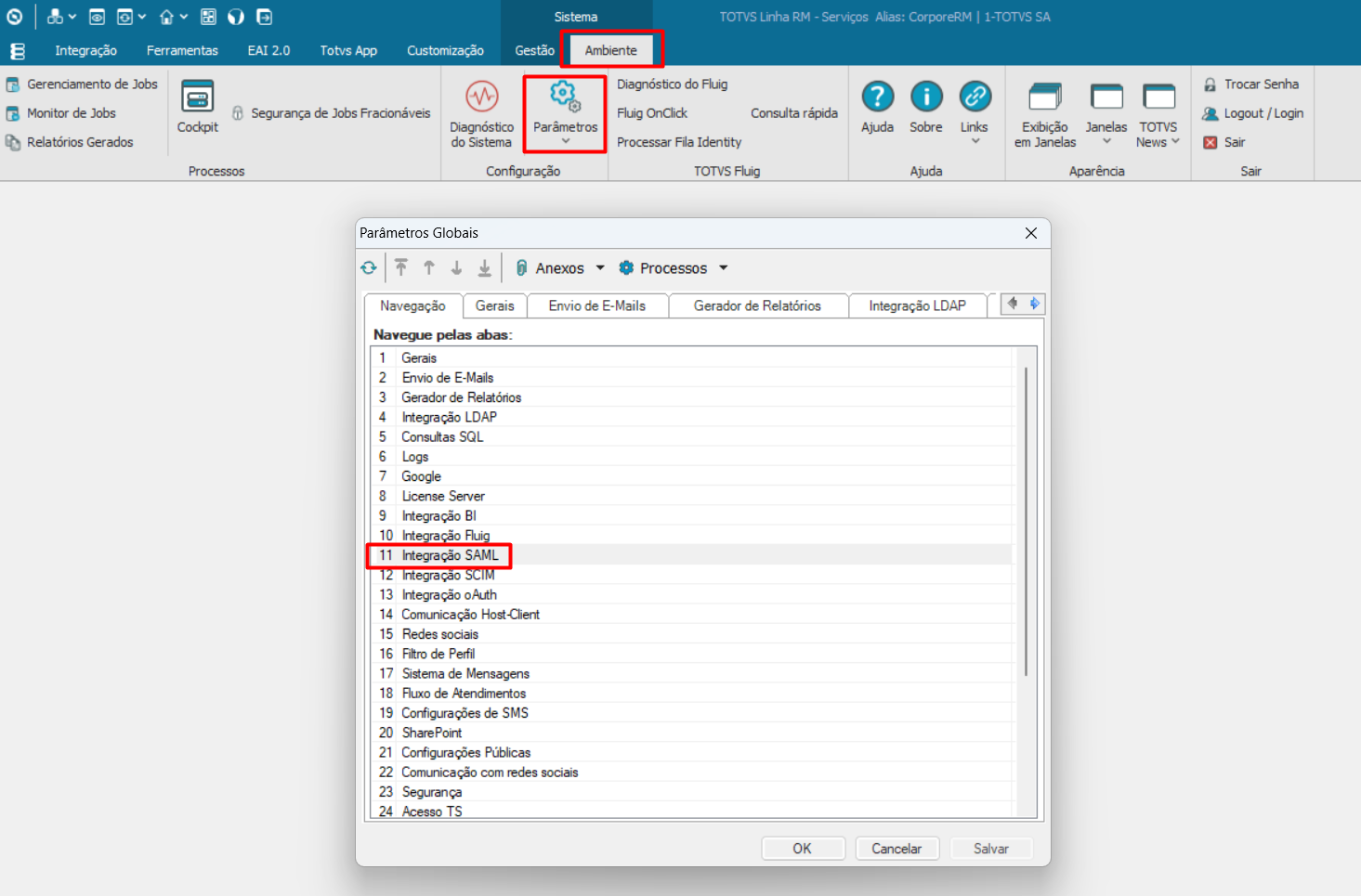Expand the TOTVS News dropdown chevron
Screen dimensions: 1361x896
(1175, 141)
